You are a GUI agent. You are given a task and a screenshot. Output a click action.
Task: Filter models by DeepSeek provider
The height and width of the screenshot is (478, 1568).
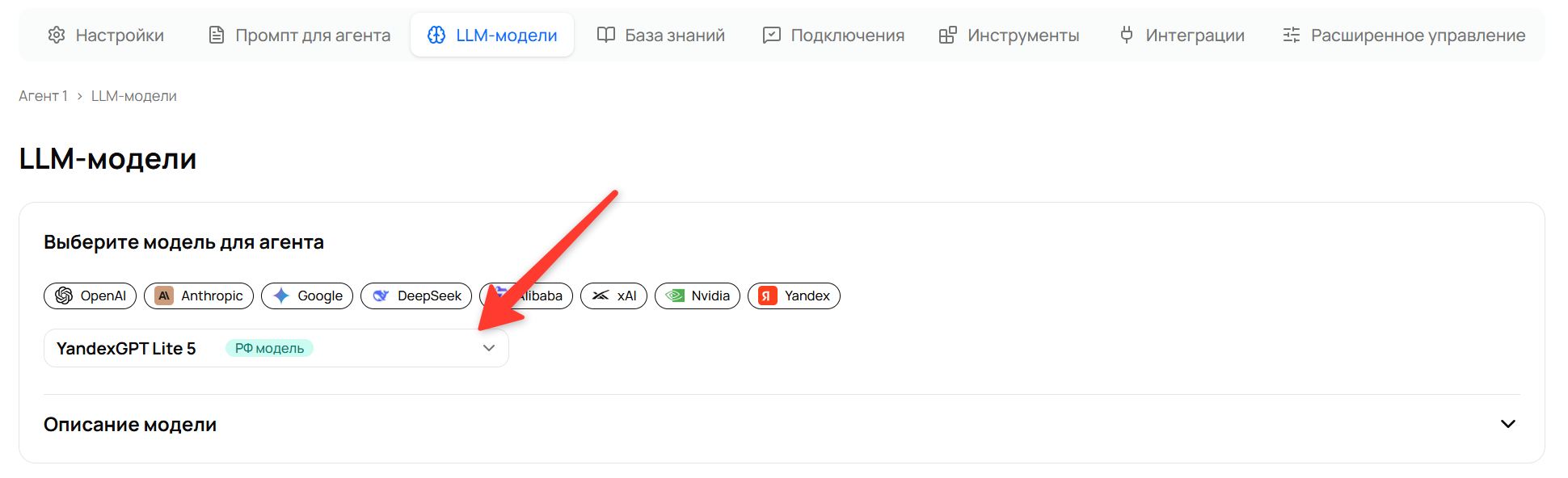416,296
